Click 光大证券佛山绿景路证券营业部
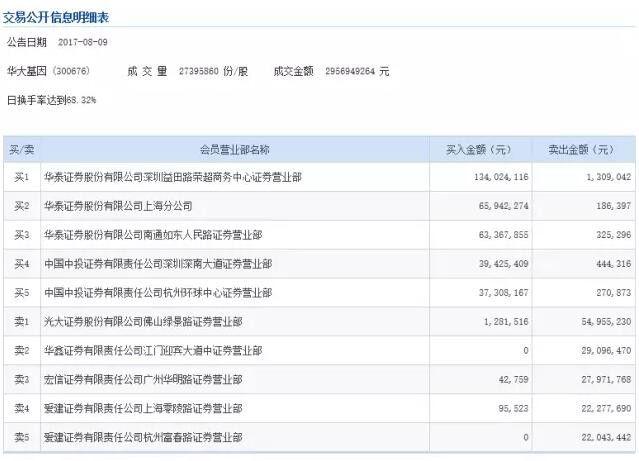 click(x=143, y=322)
